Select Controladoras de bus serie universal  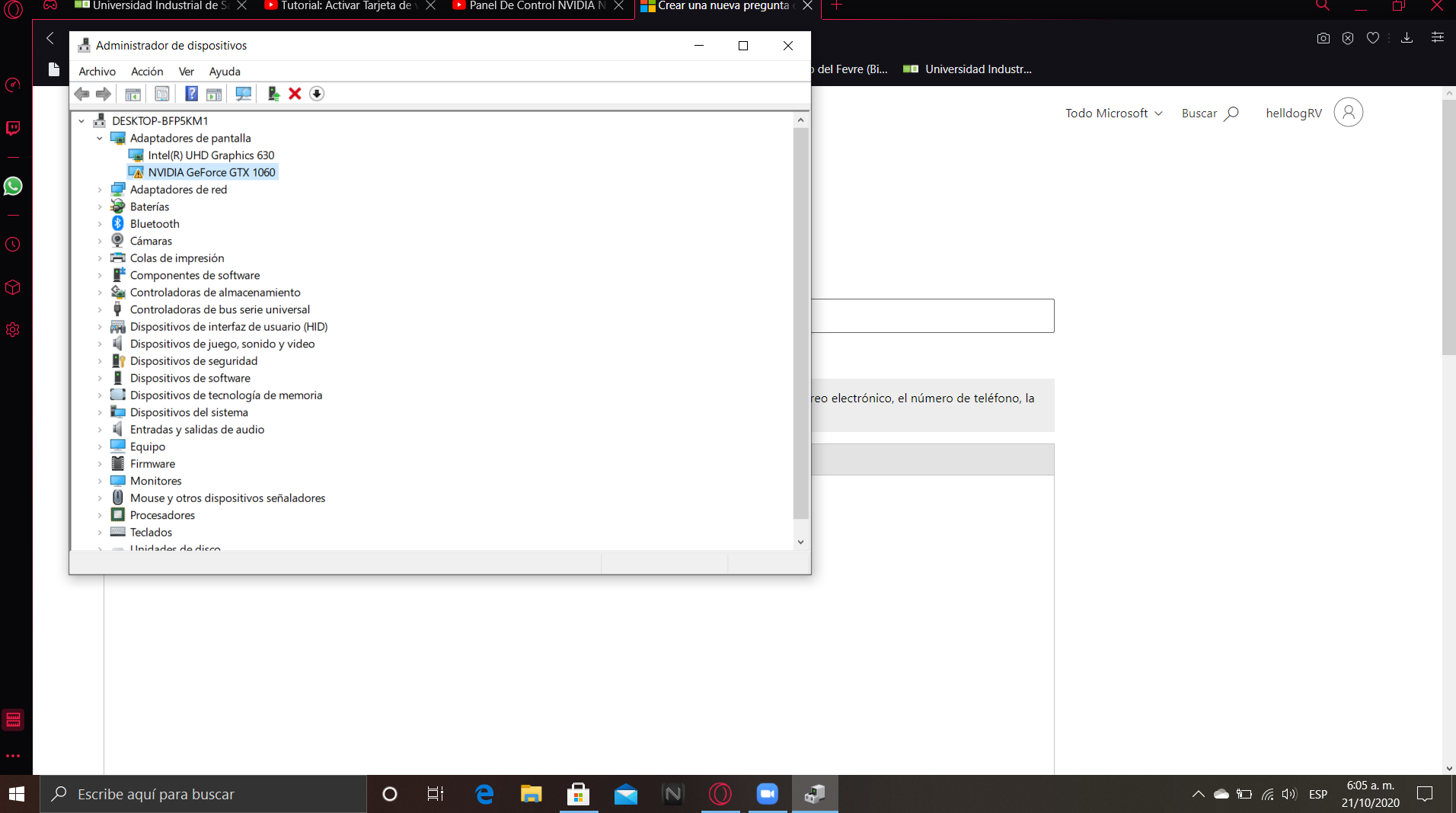(220, 309)
